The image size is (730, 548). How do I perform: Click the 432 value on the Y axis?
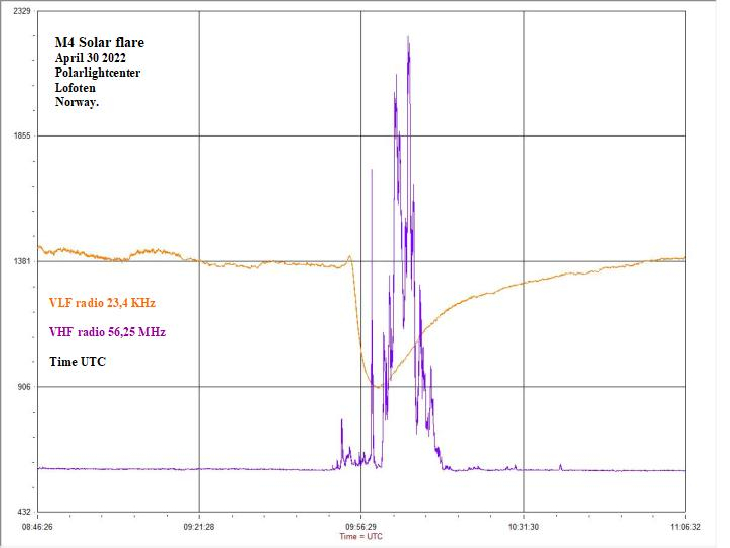tap(23, 512)
